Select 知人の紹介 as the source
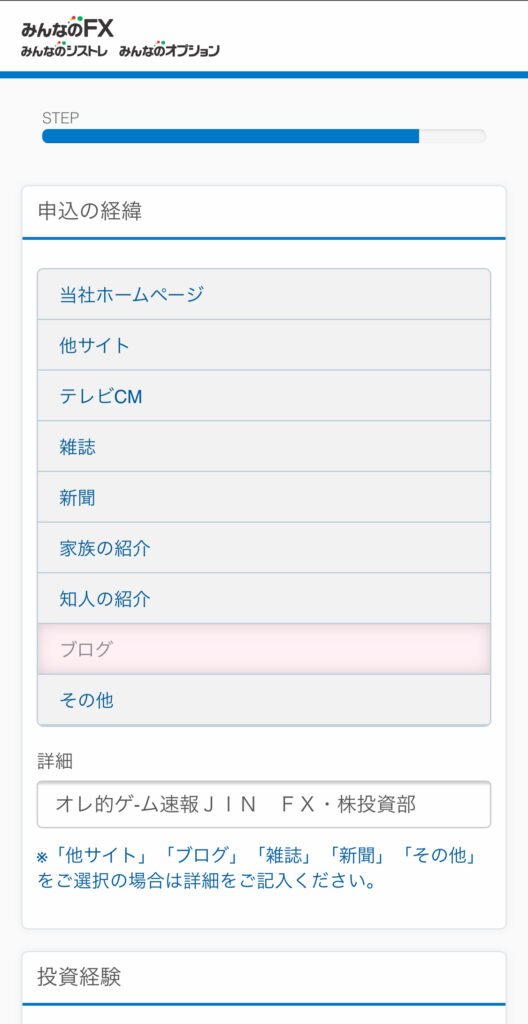This screenshot has height=1024, width=528. [264, 599]
